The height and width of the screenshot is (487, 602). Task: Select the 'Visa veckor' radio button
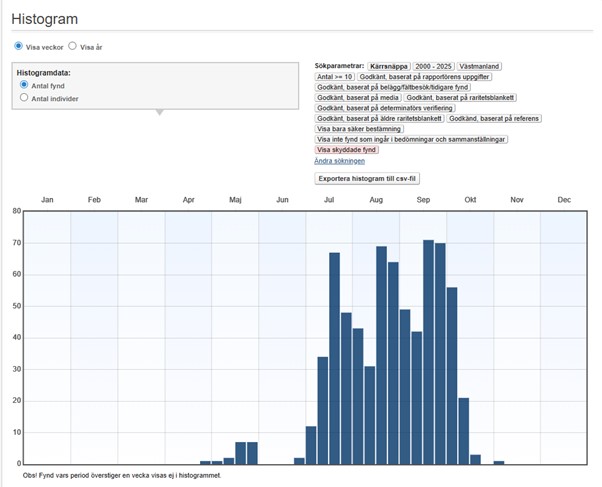click(19, 46)
